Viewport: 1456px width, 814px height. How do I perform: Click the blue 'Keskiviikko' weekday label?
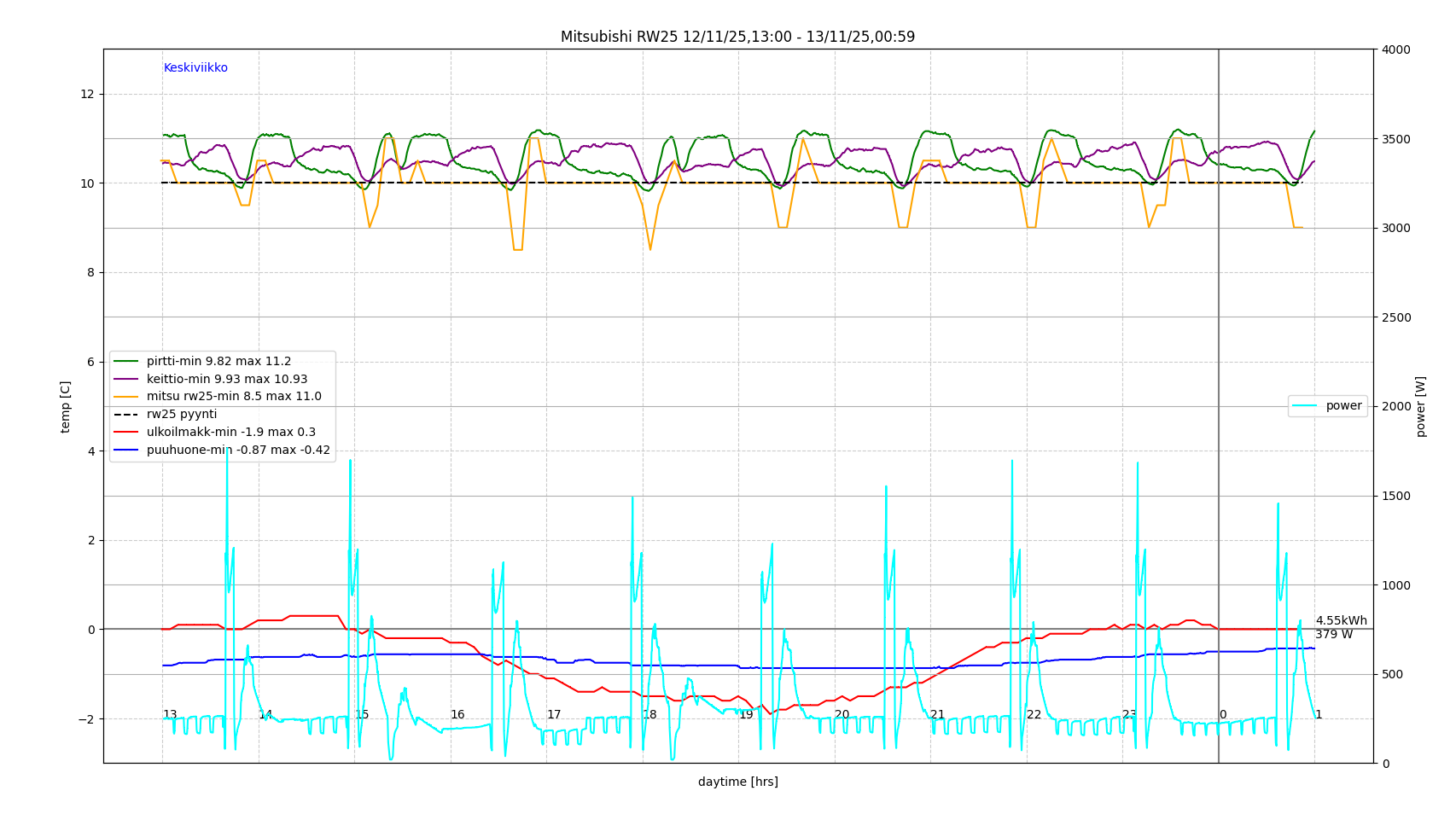(195, 68)
